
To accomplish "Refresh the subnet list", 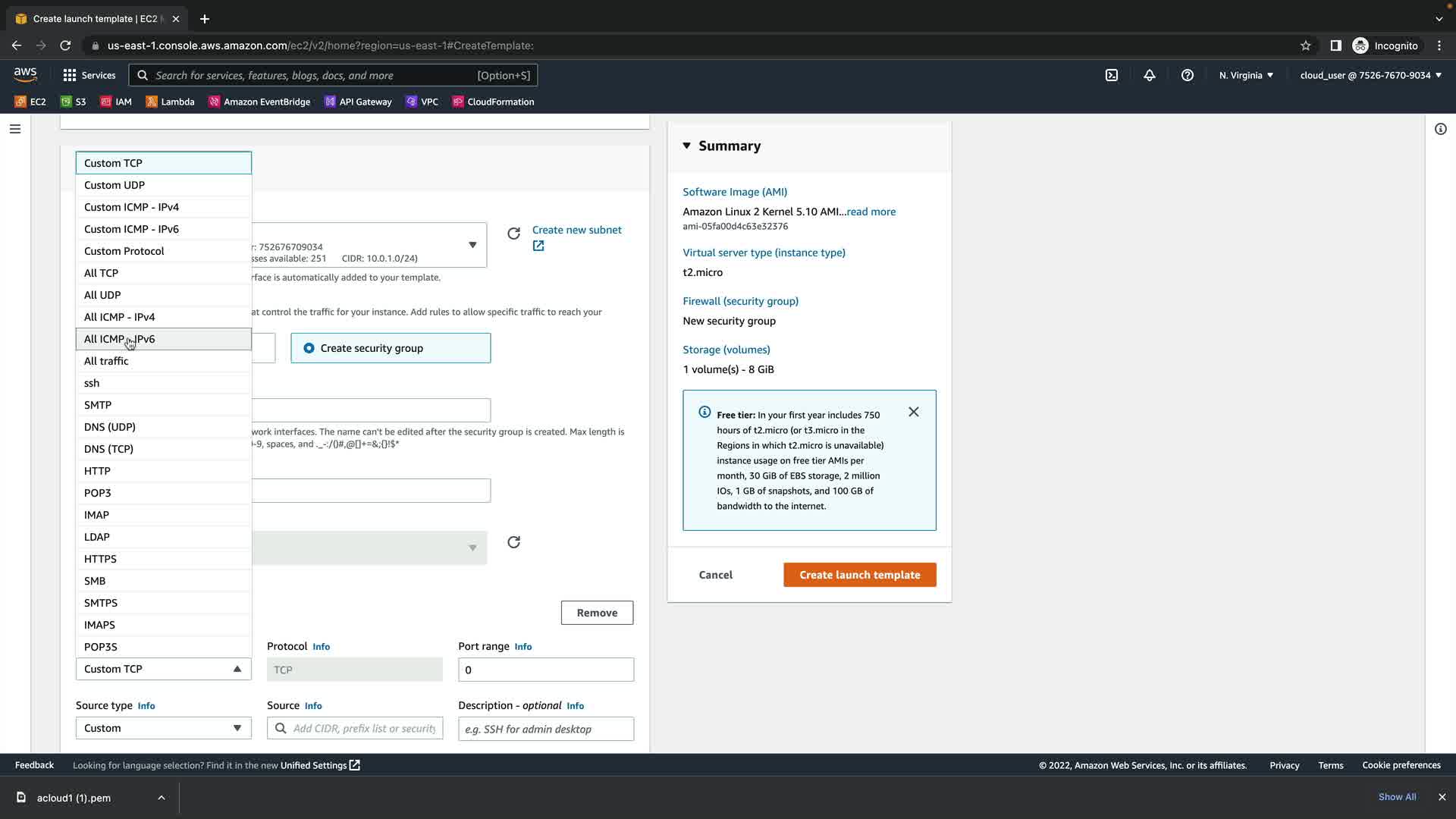I will 513,234.
